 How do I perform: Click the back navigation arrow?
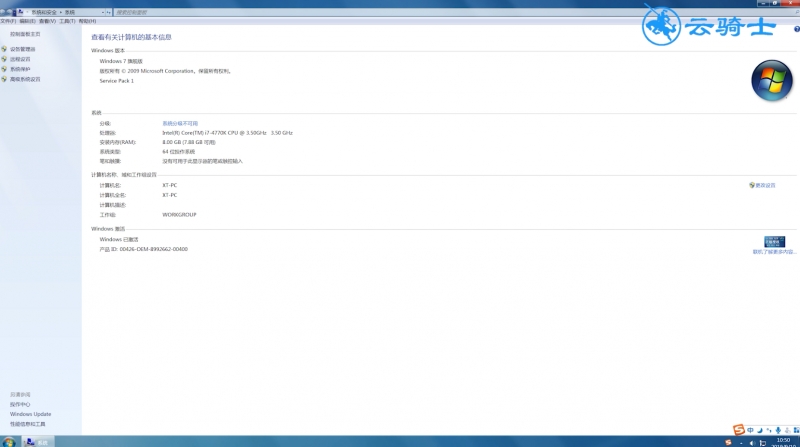[3, 12]
